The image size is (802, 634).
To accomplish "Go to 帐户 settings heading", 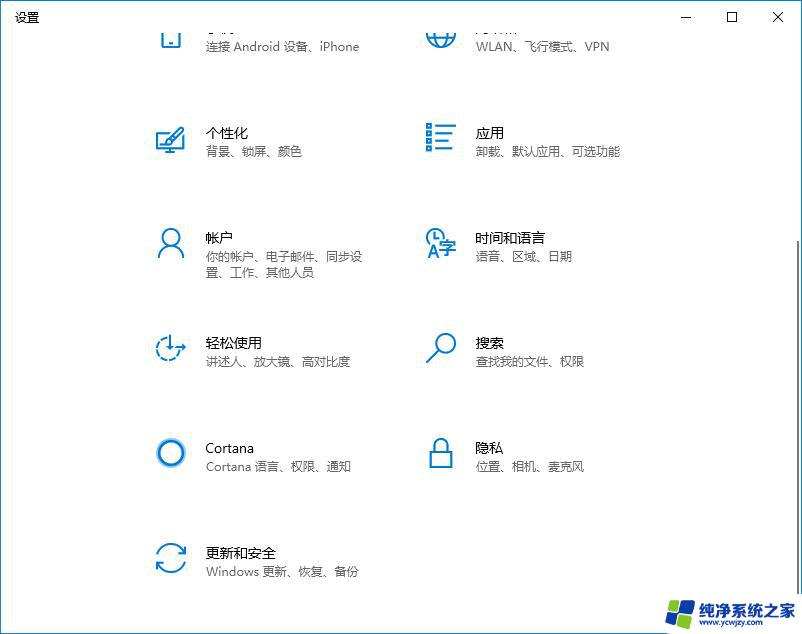I will tap(219, 238).
